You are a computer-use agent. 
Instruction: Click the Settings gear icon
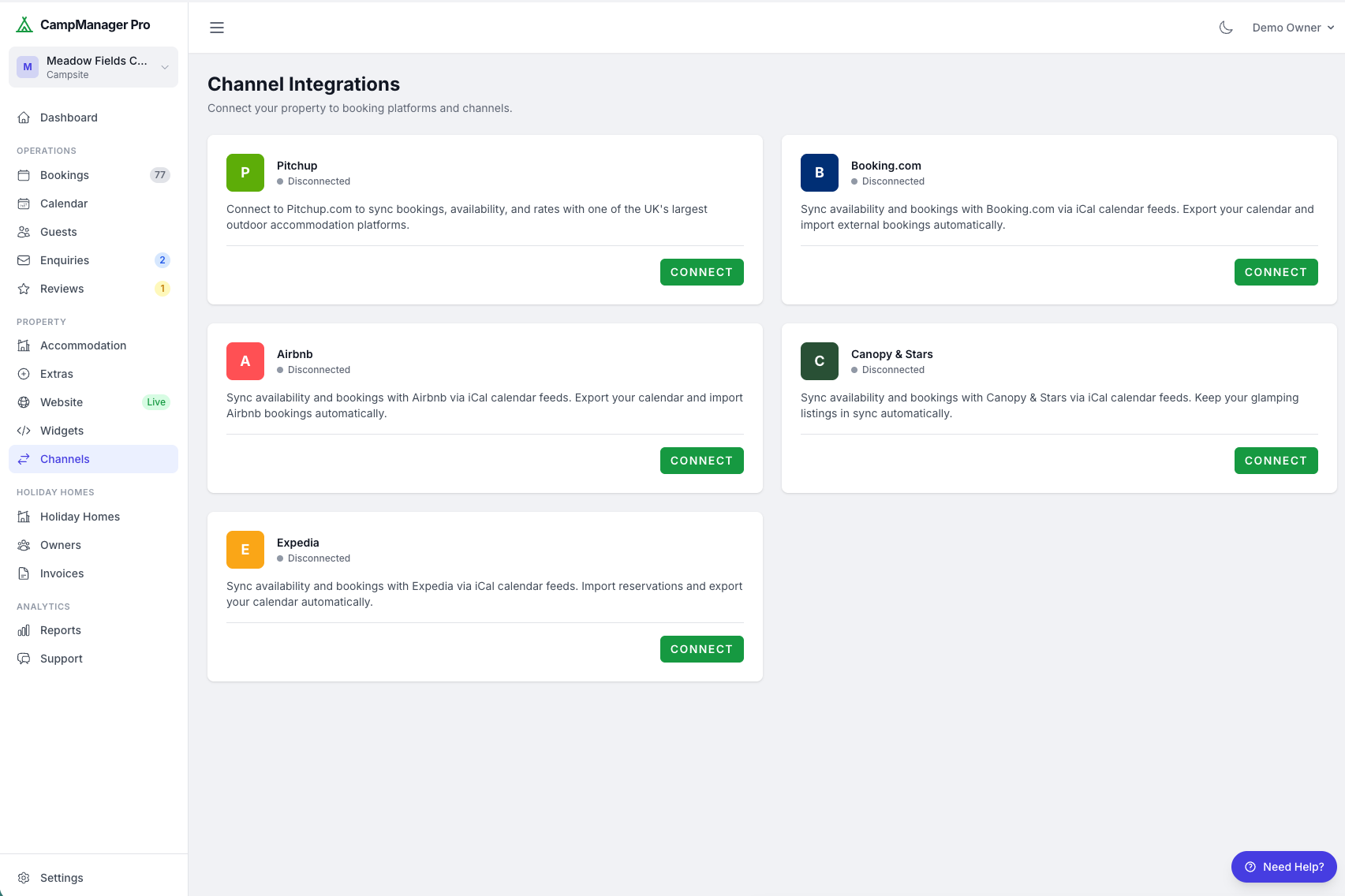24,878
